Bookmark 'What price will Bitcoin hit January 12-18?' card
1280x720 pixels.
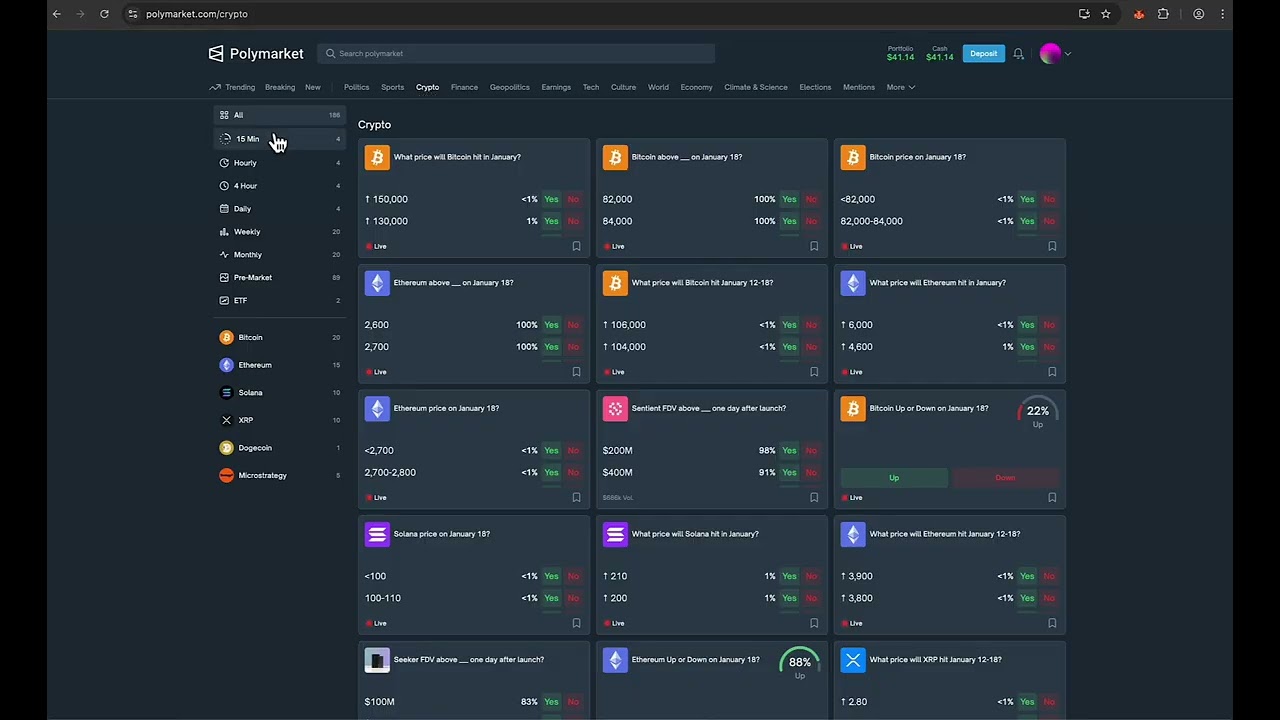tap(814, 372)
